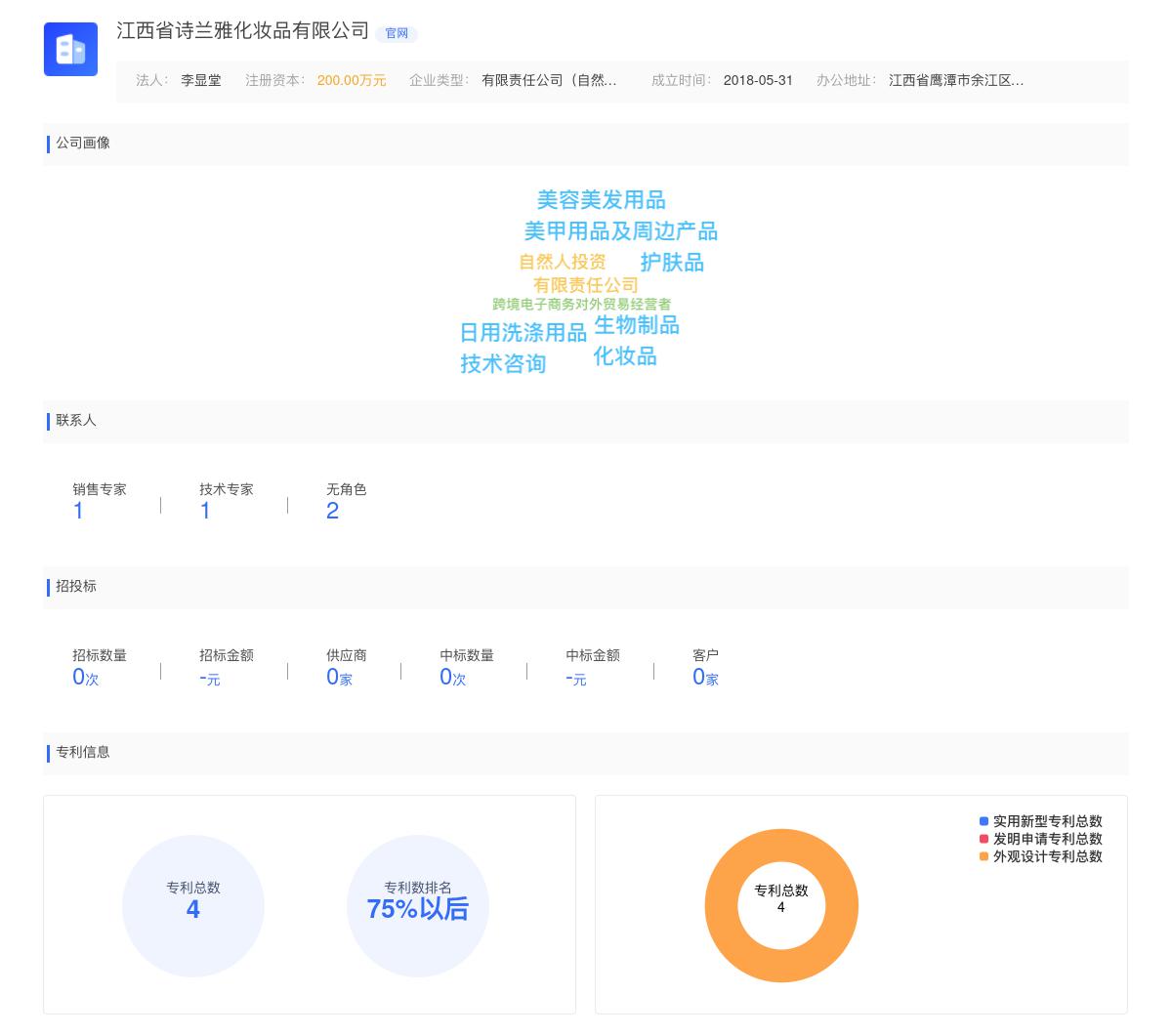
Task: Click the 客户 value 0家
Action: pyautogui.click(x=705, y=678)
